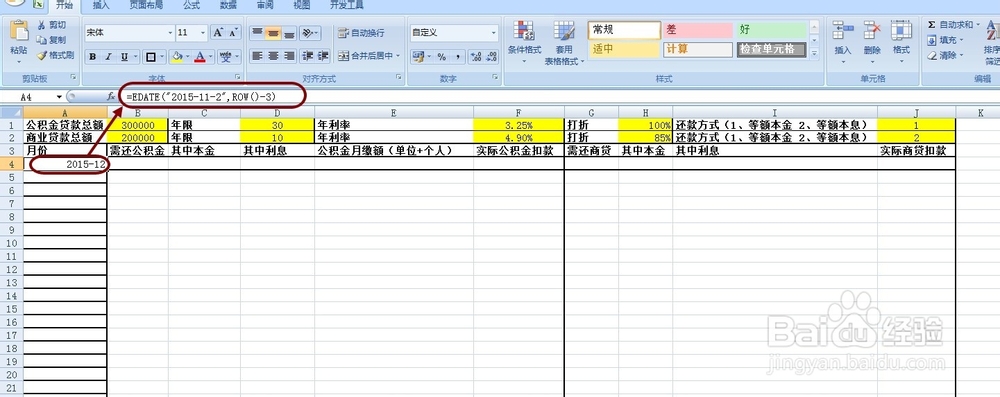
Task: Open the accounting number format icon
Action: pyautogui.click(x=418, y=57)
